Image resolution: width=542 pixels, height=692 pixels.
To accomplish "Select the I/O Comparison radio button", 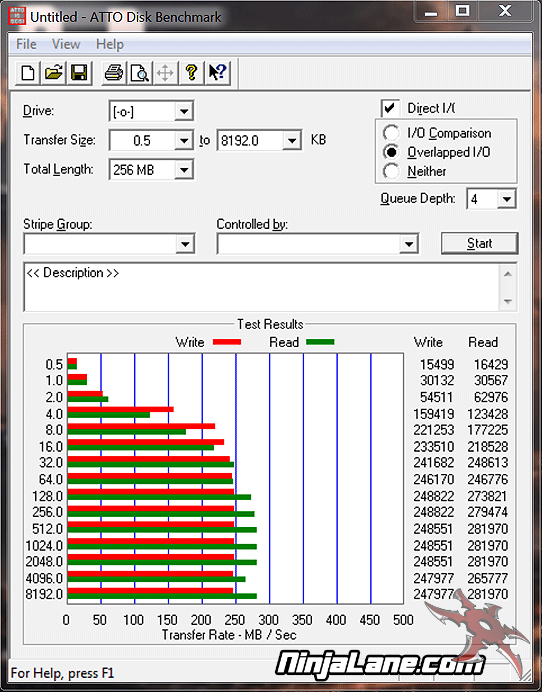I will (391, 133).
